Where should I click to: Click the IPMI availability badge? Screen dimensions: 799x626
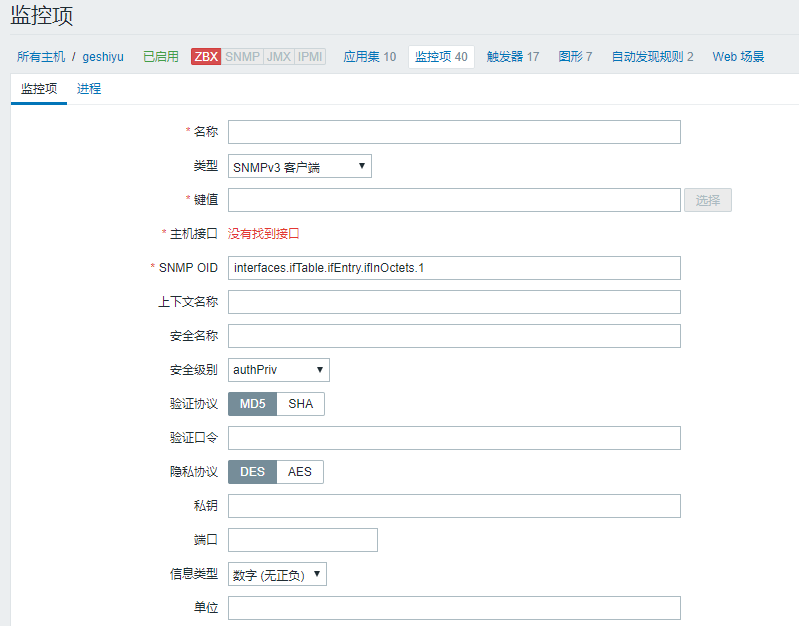tap(311, 57)
